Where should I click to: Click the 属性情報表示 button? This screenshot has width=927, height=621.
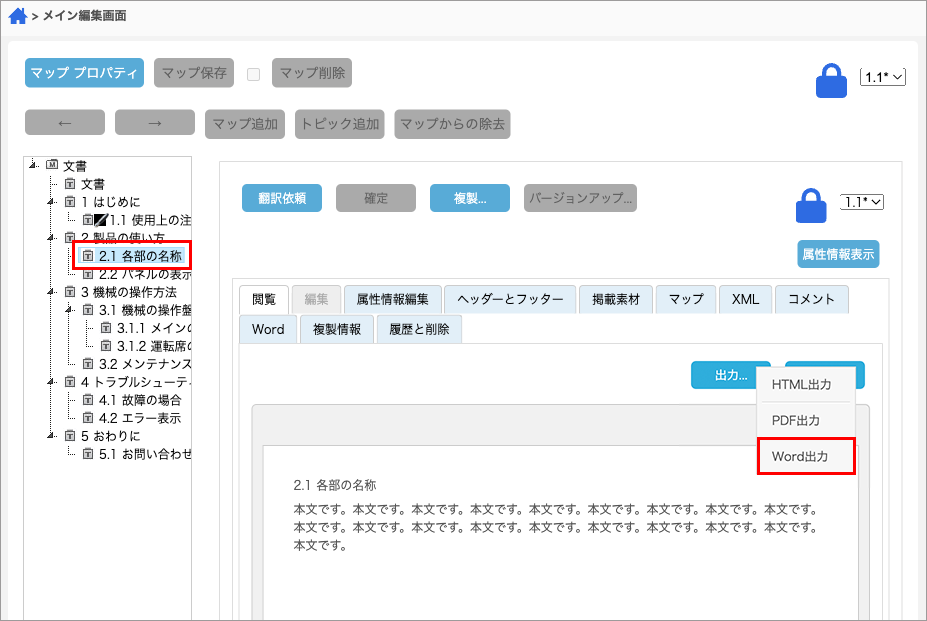point(838,254)
